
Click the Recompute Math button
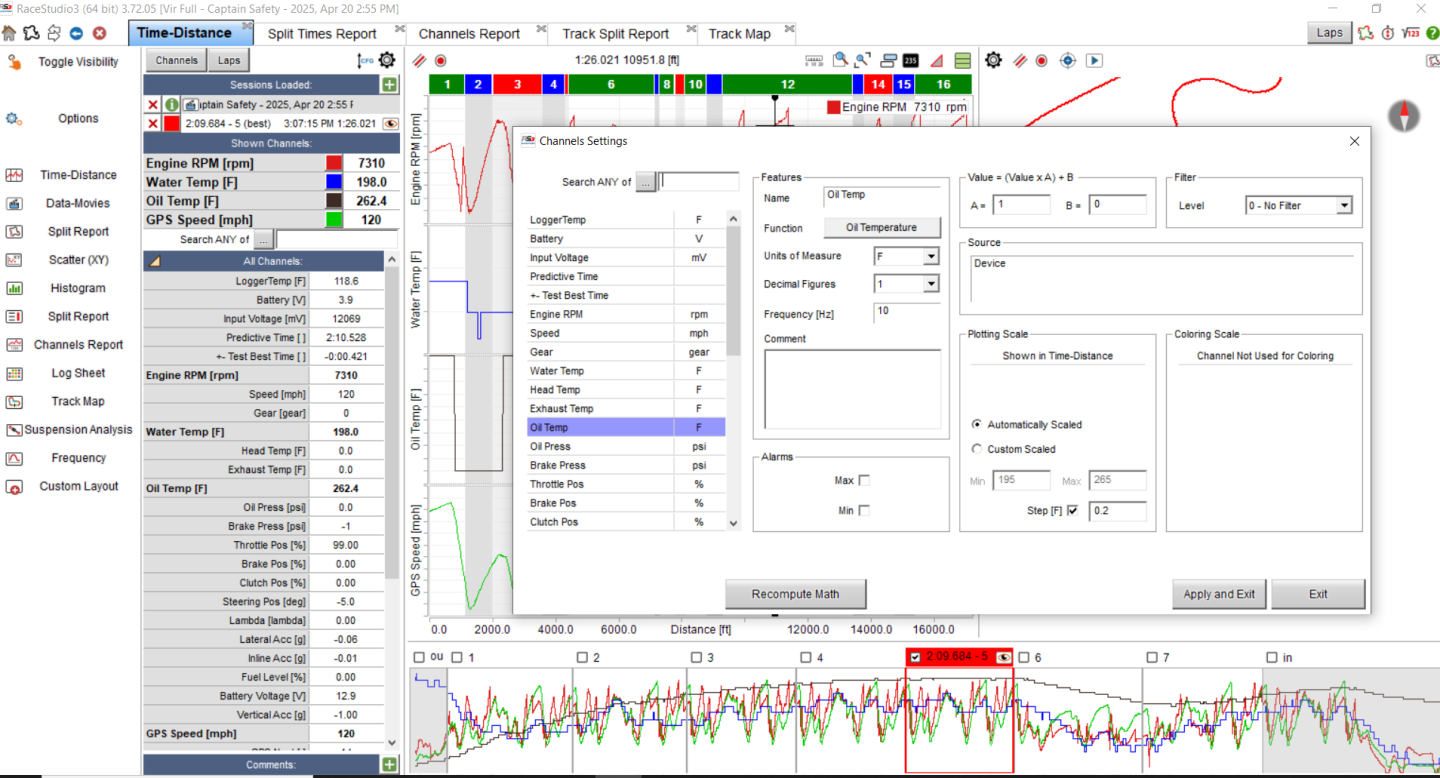tap(795, 594)
